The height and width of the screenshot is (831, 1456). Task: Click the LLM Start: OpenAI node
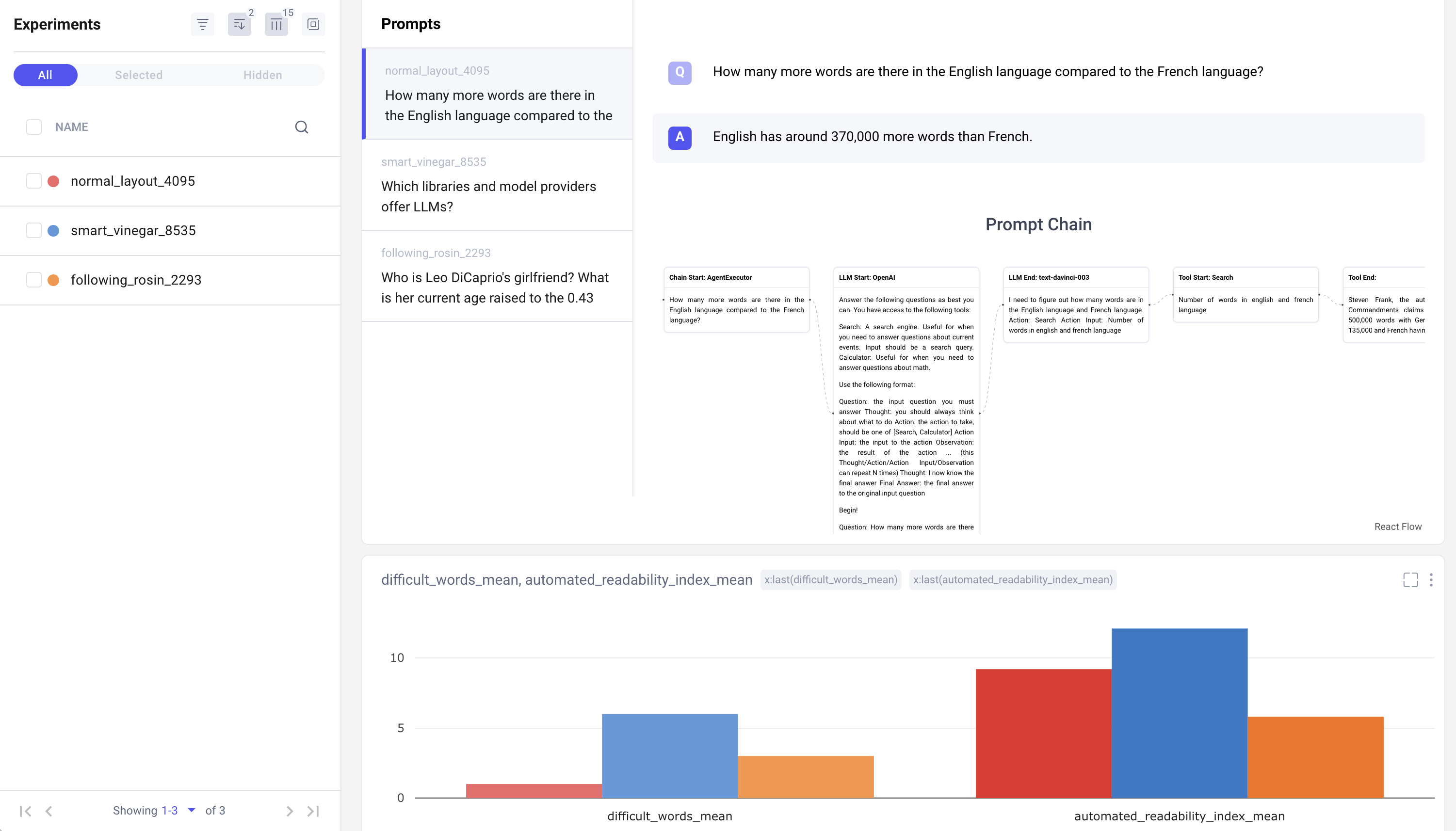click(906, 400)
